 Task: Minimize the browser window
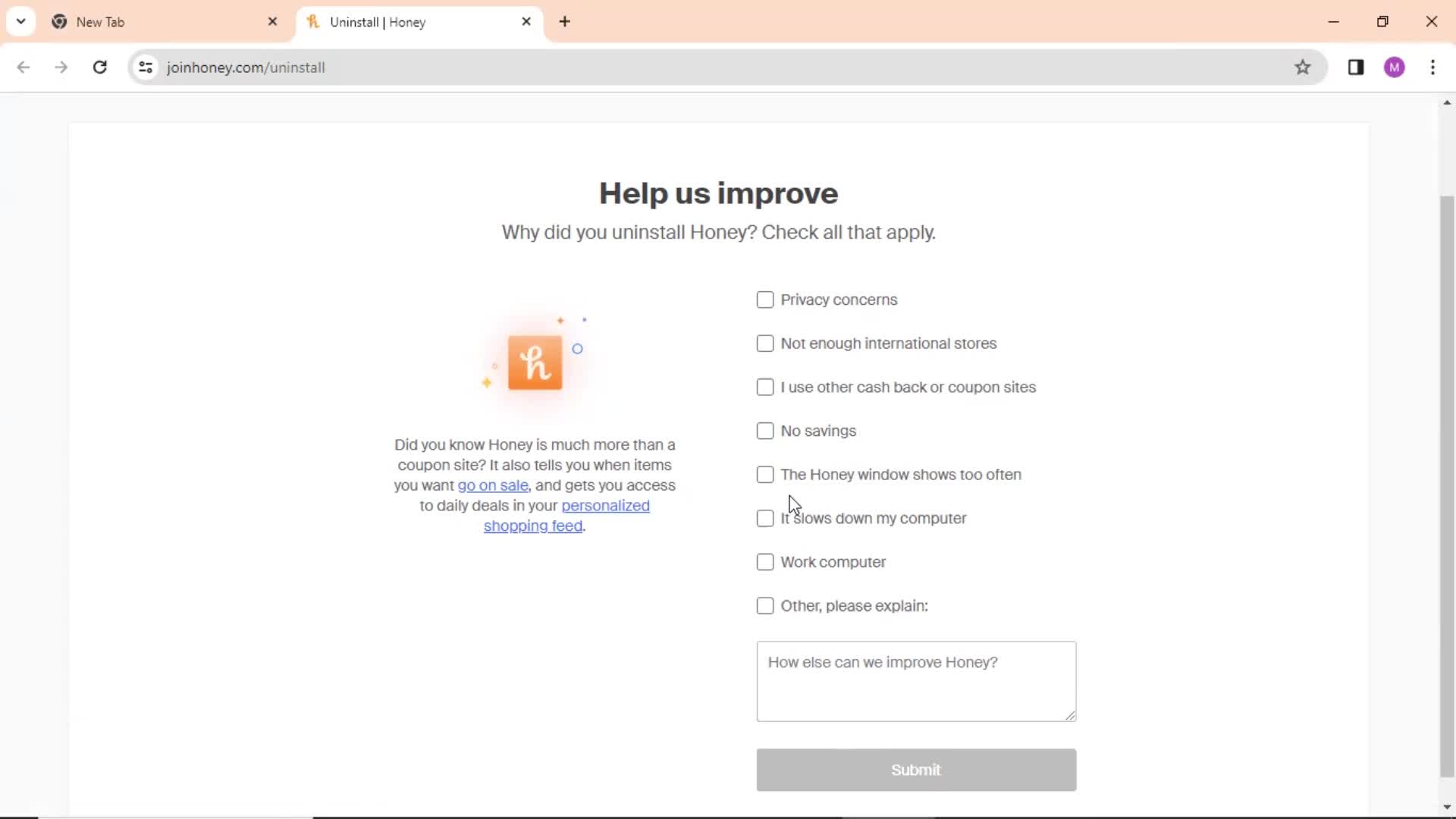(1334, 21)
